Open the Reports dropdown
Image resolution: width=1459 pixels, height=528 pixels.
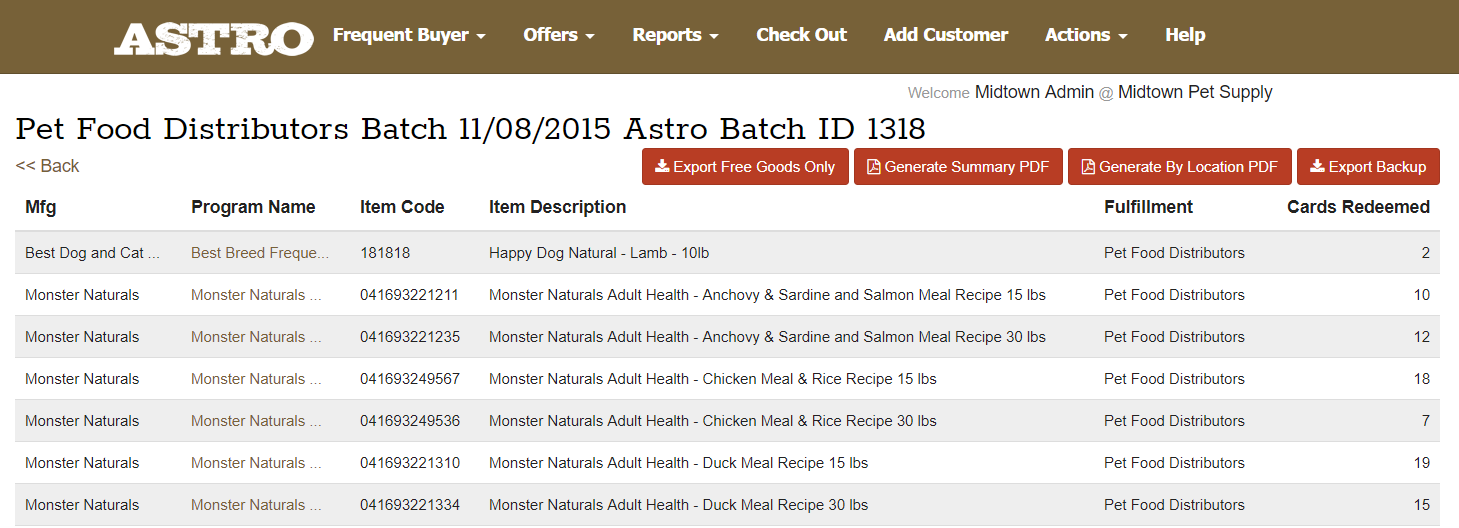tap(675, 35)
